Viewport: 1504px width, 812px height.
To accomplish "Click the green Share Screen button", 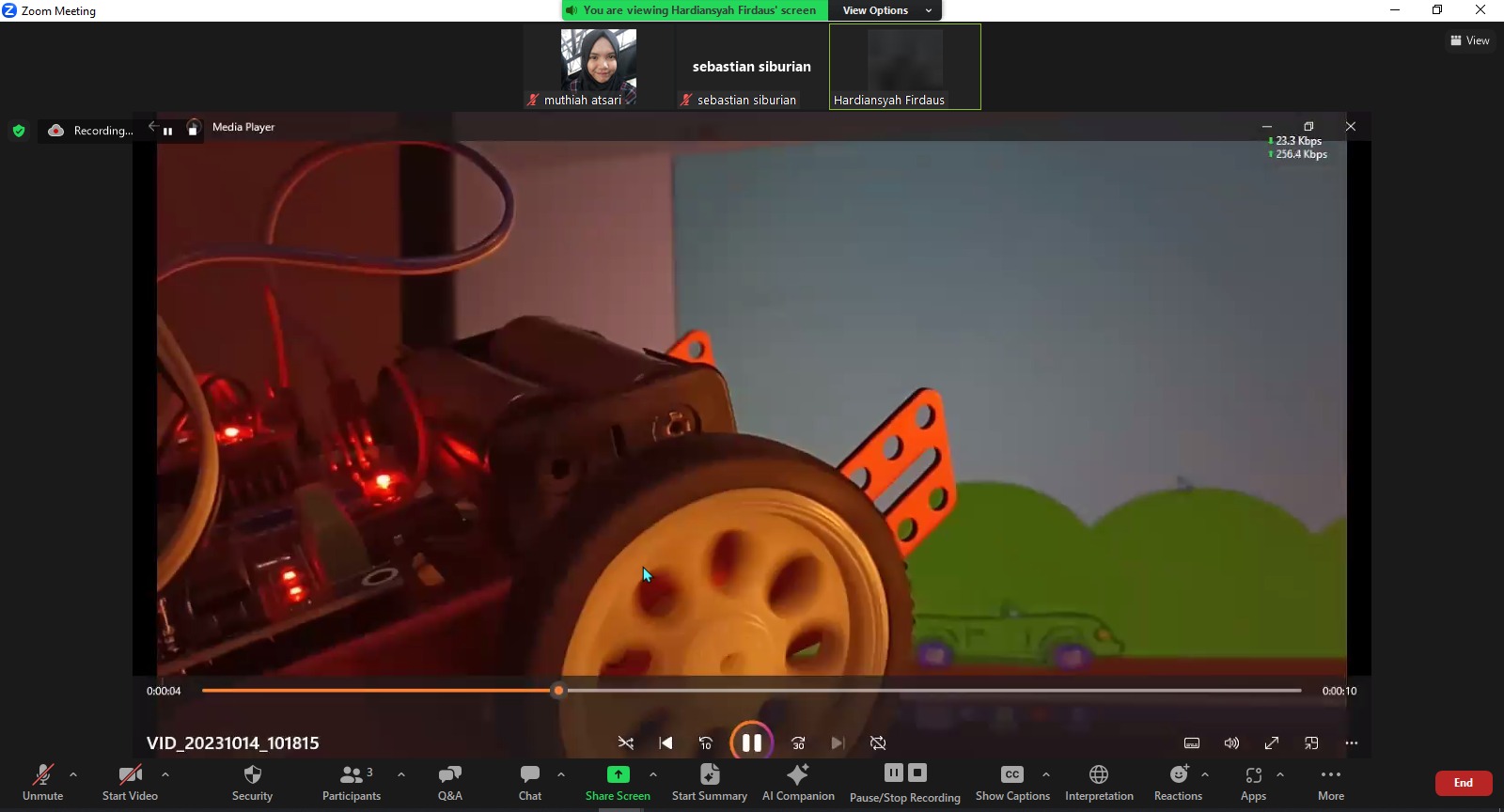I will [618, 783].
